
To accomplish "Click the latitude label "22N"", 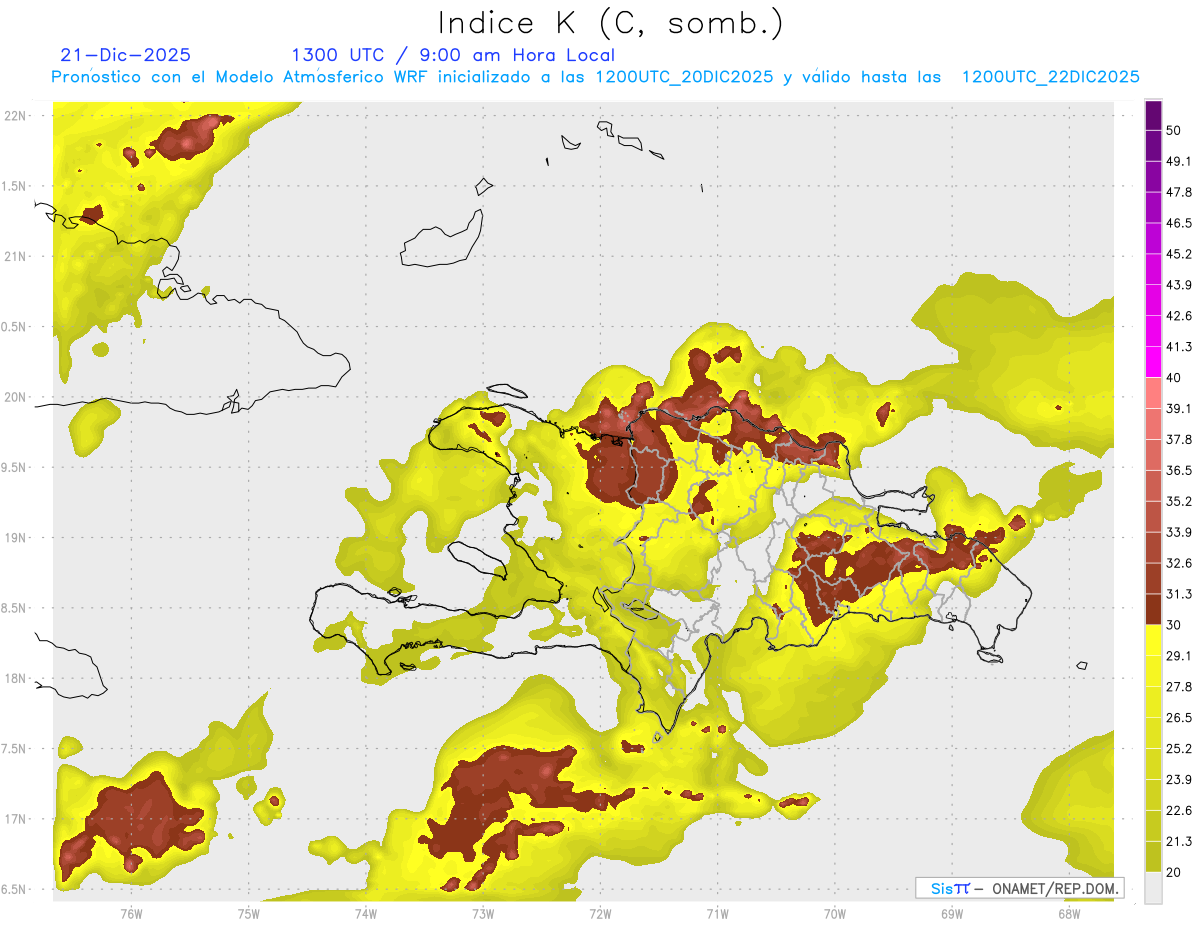I will (15, 115).
